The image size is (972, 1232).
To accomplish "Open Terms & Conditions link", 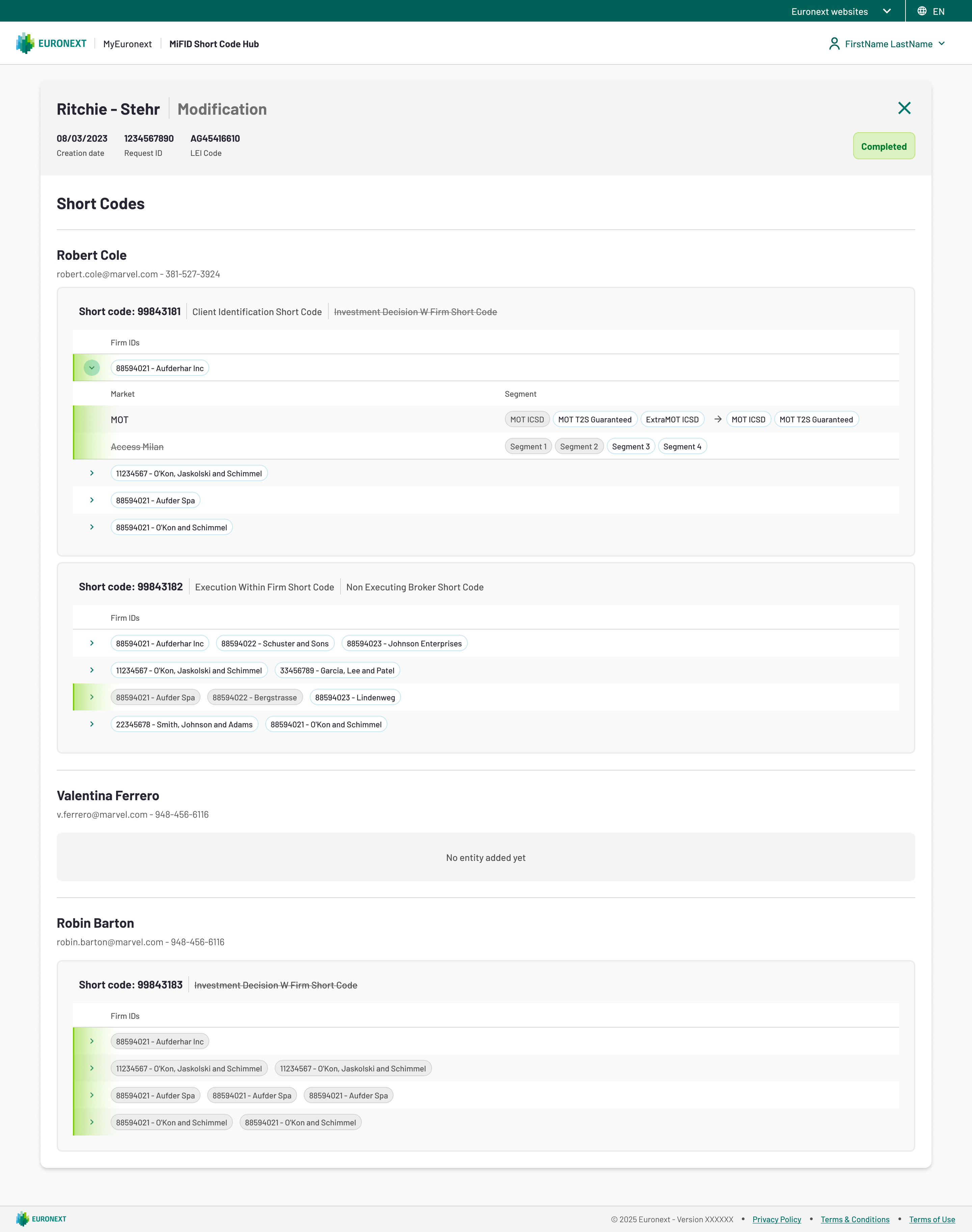I will click(x=855, y=1220).
